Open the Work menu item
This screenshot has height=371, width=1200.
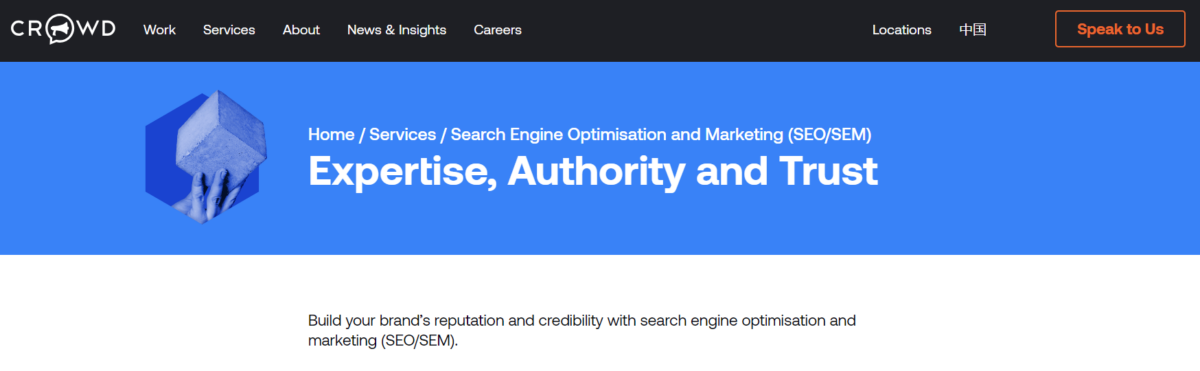click(159, 30)
